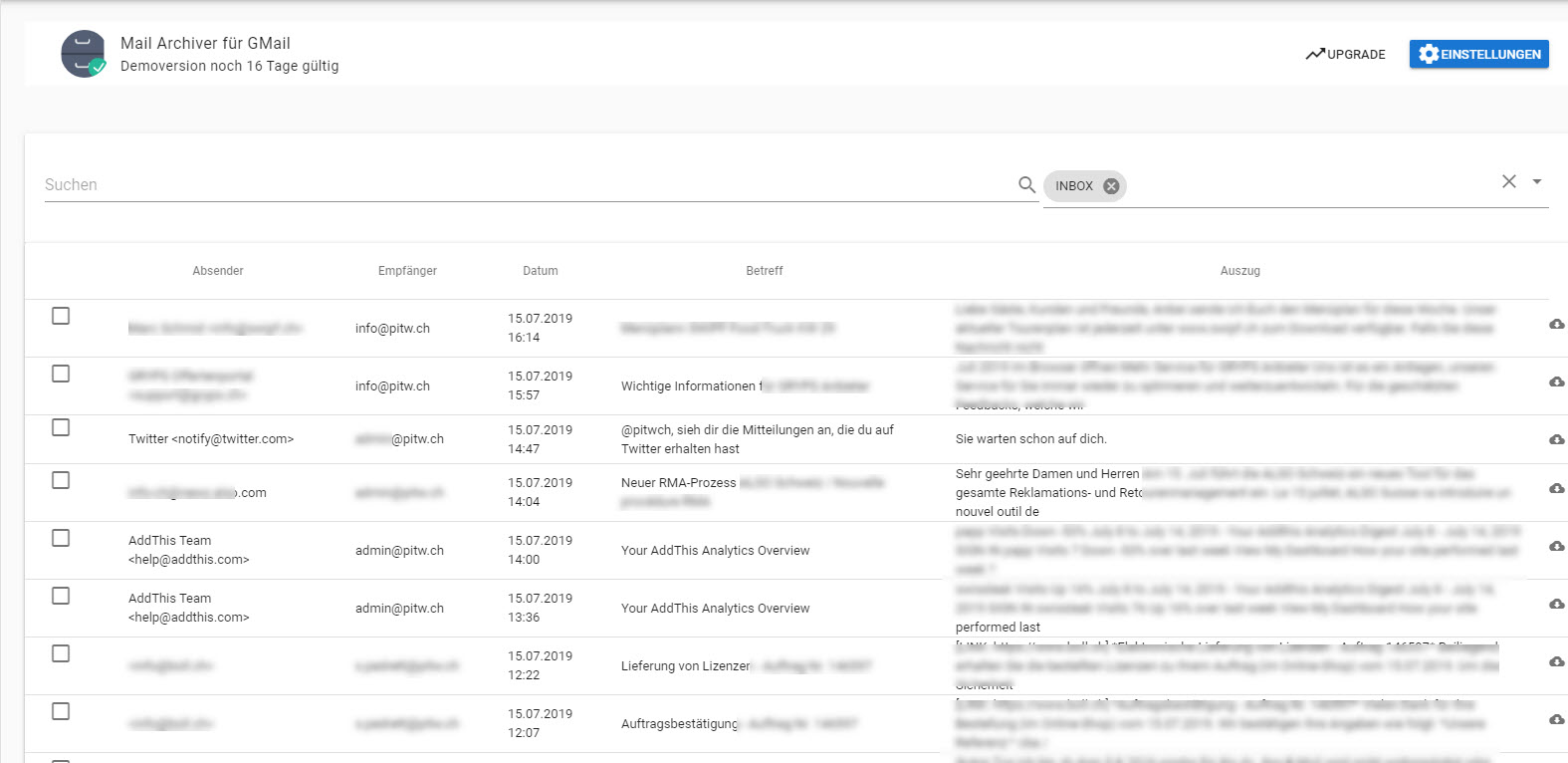Click the Datum column header

[541, 271]
